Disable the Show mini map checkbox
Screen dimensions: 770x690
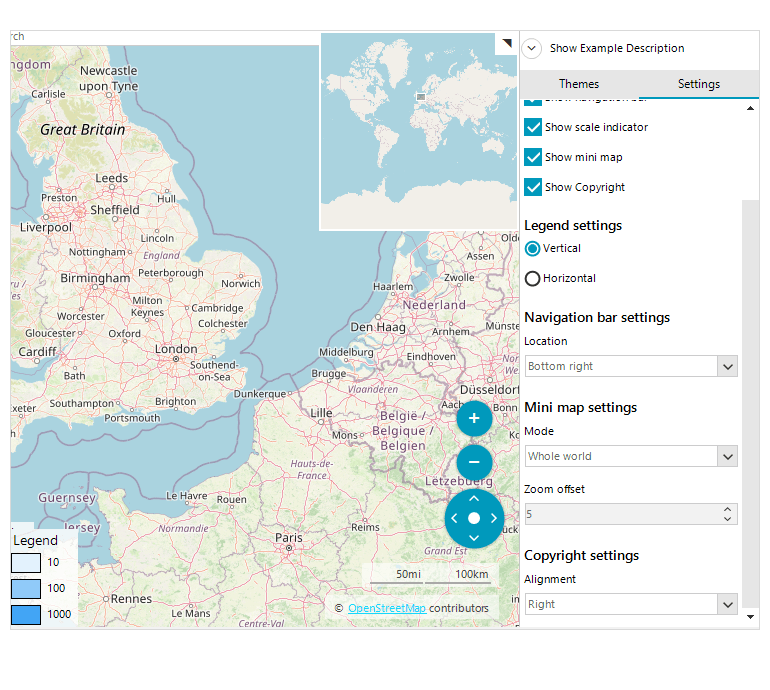pos(534,158)
